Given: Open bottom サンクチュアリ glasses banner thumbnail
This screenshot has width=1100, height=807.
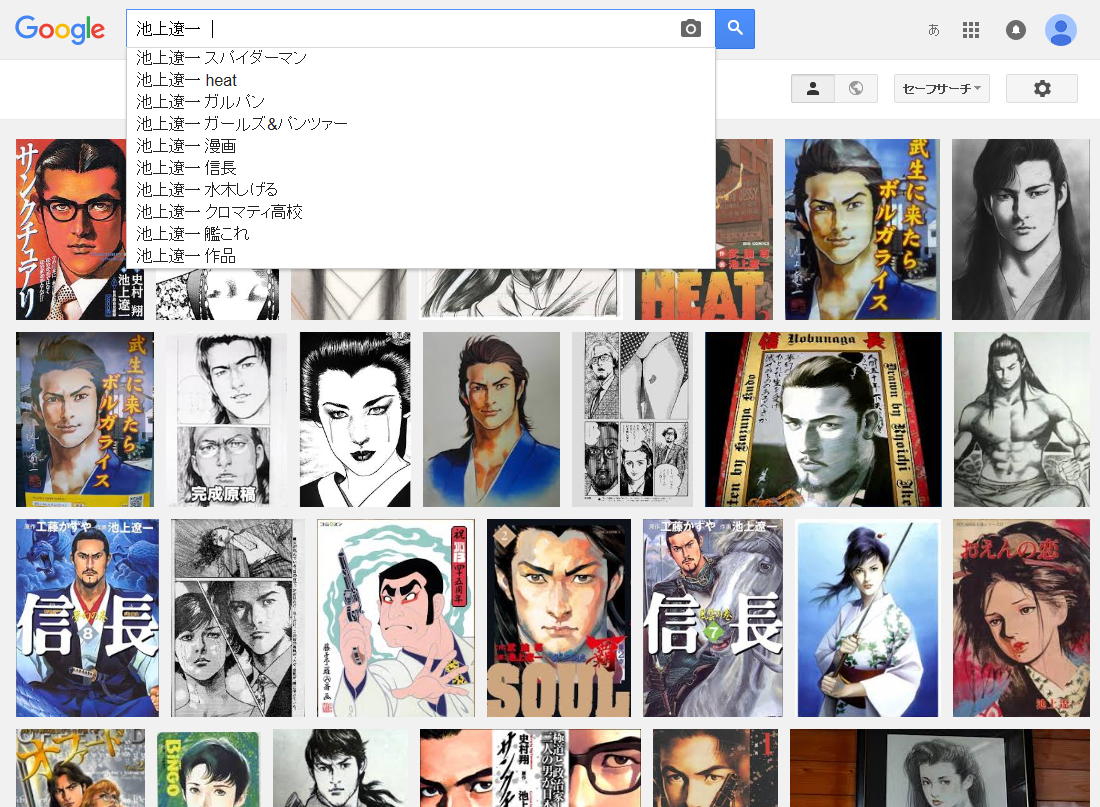Looking at the screenshot, I should click(x=530, y=768).
